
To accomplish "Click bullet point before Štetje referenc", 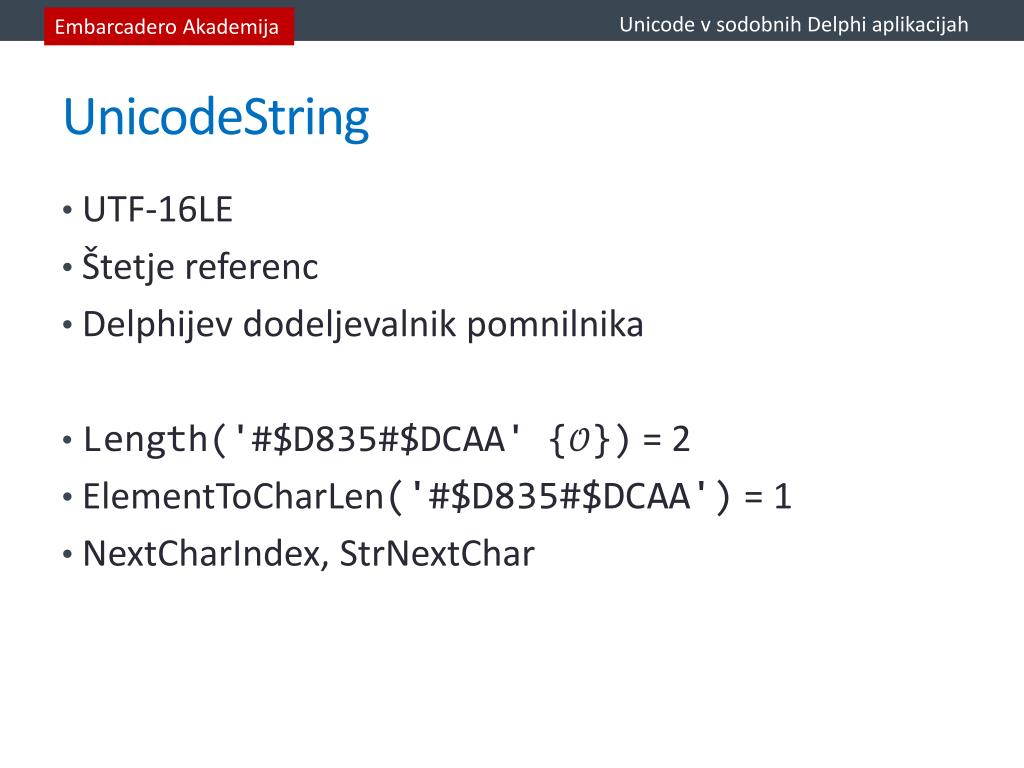I will coord(67,268).
